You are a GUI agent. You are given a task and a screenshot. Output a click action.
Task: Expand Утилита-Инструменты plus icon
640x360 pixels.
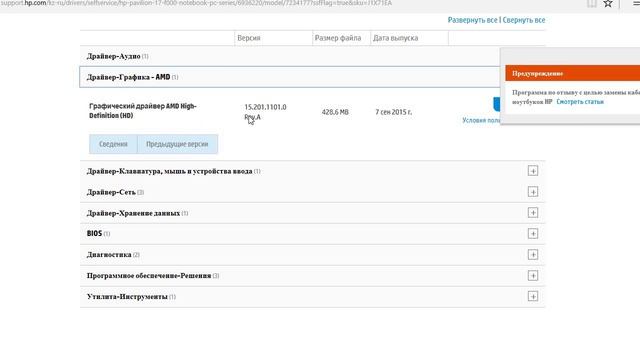(533, 296)
